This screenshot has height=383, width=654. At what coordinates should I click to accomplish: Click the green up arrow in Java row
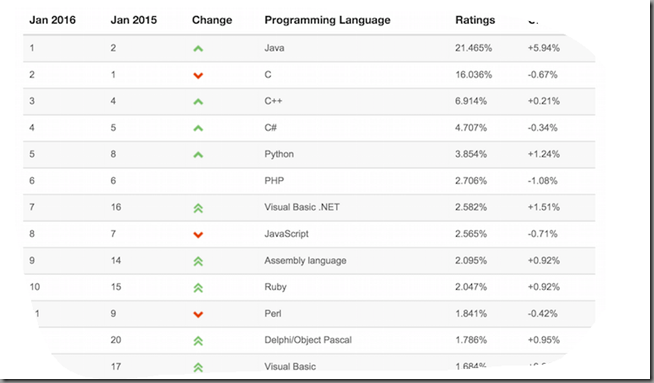[198, 49]
